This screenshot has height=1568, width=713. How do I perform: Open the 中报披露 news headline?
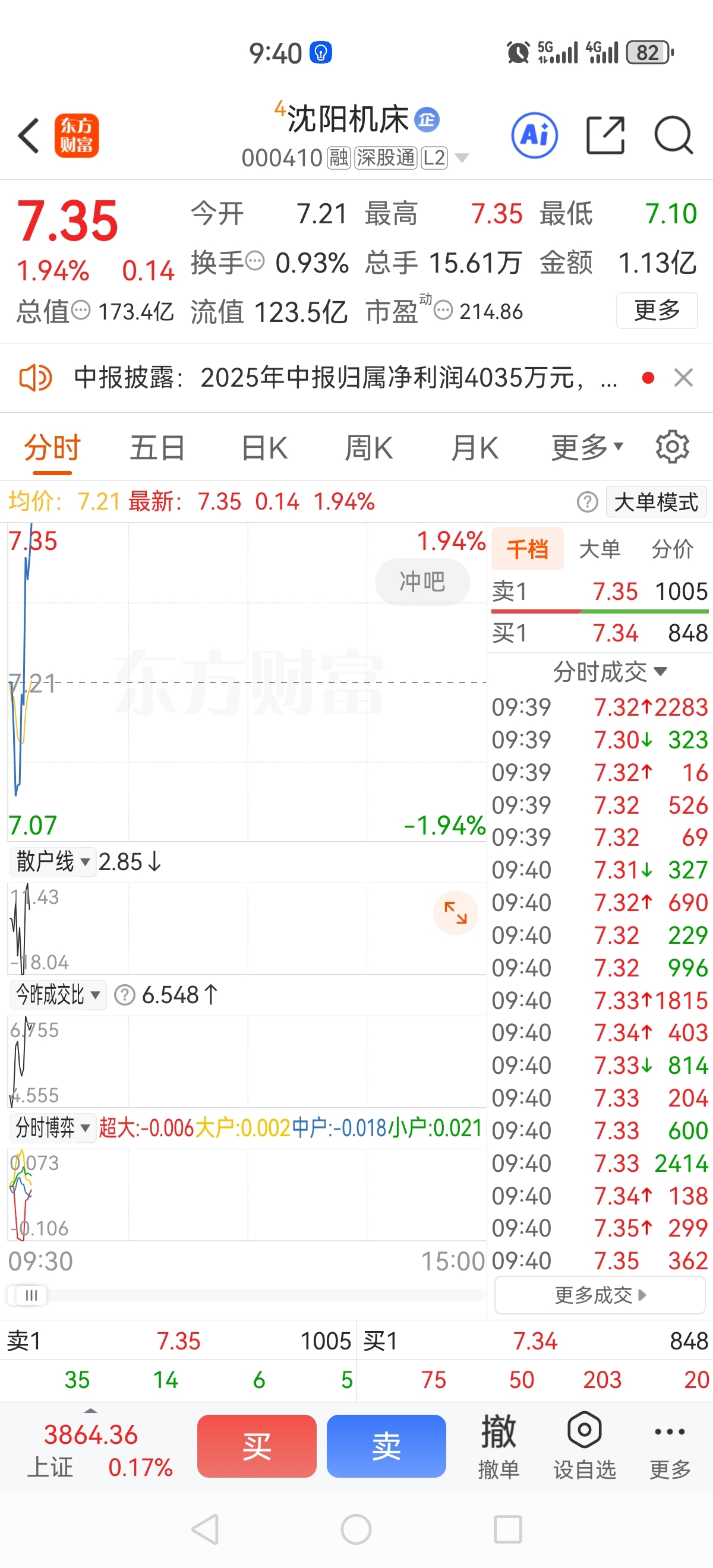tap(345, 378)
